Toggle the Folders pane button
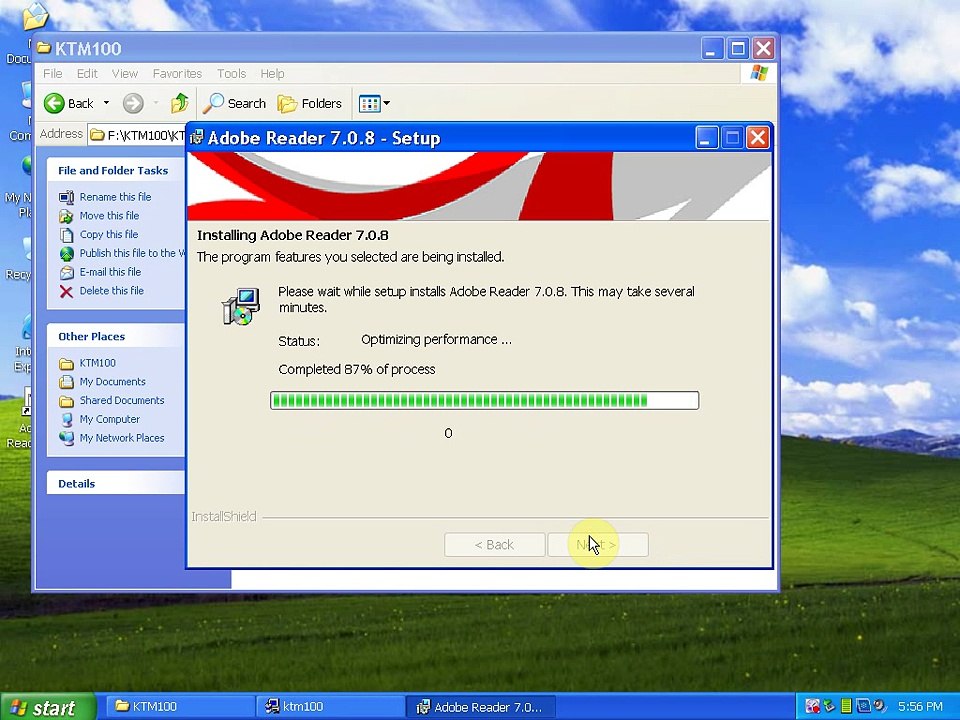Viewport: 960px width, 720px height. (310, 103)
